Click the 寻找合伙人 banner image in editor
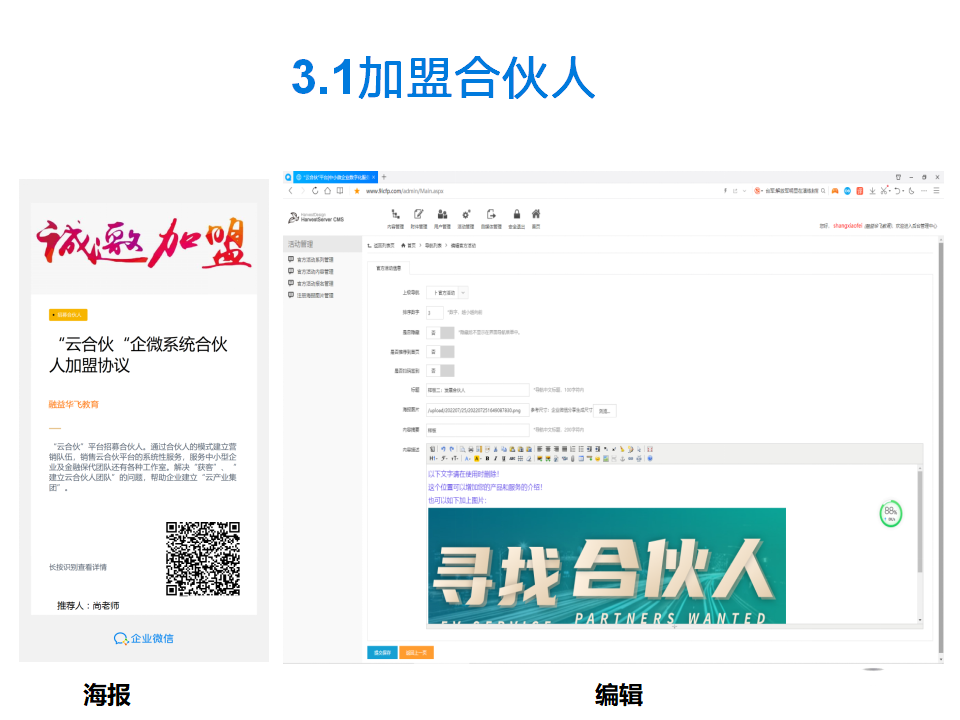This screenshot has height=720, width=960. pos(607,566)
